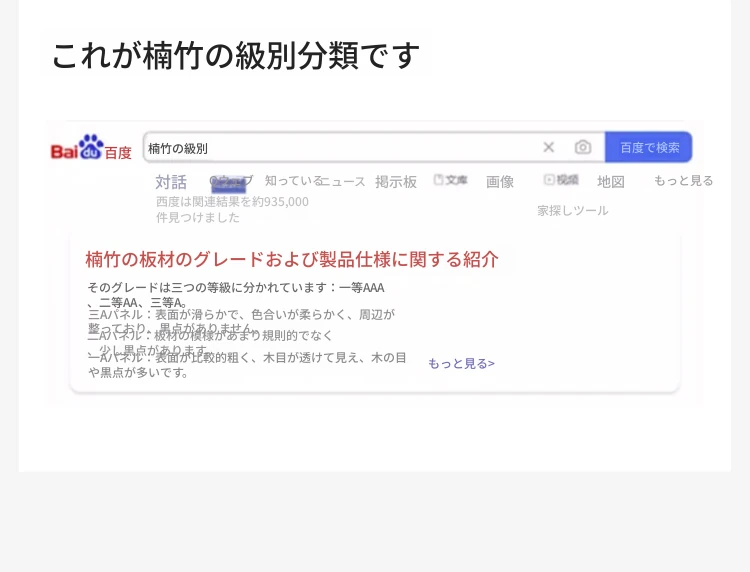
Task: Clear the search query with the X icon
Action: [x=548, y=147]
